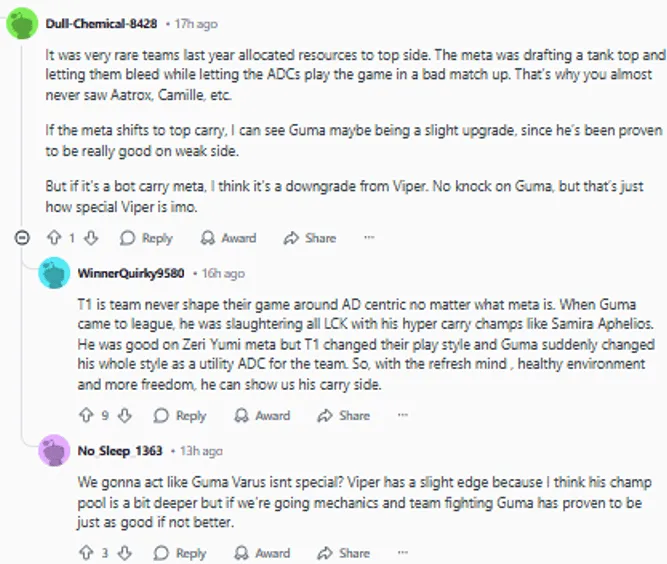Share No_Sleep_1363's comment

click(343, 552)
